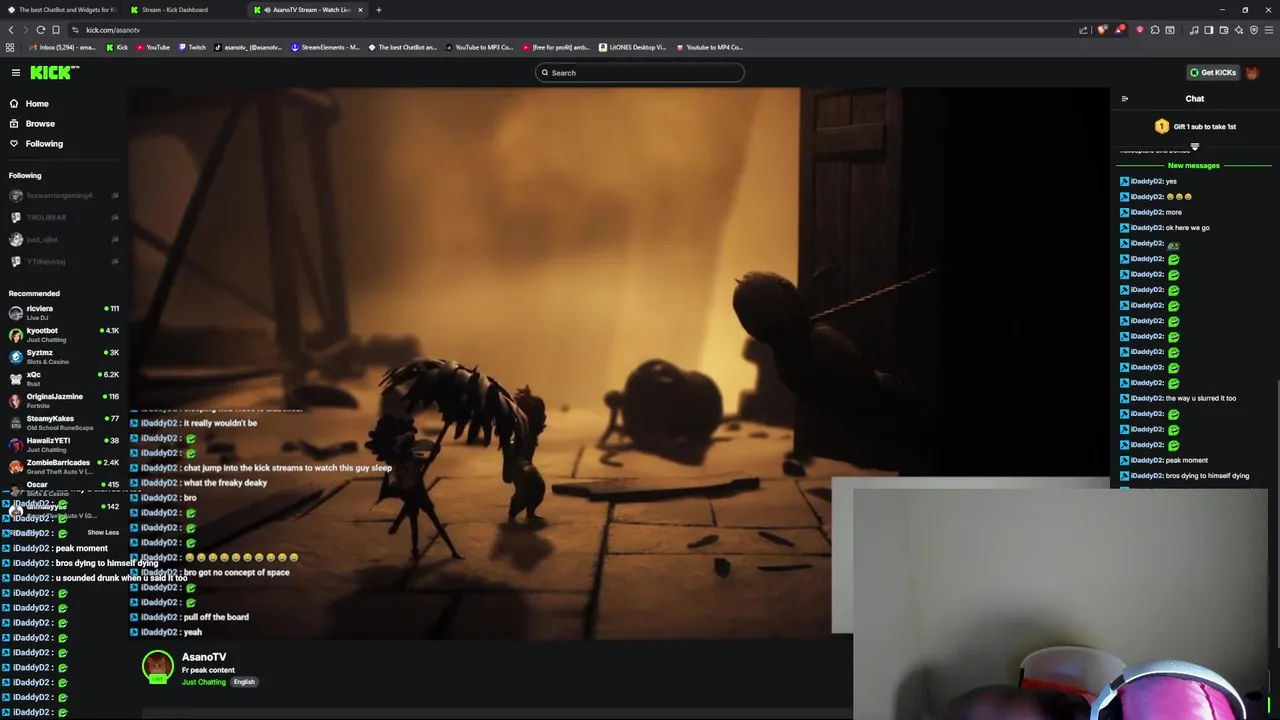Open the Kick logo home page
This screenshot has width=1280, height=720.
(x=54, y=72)
